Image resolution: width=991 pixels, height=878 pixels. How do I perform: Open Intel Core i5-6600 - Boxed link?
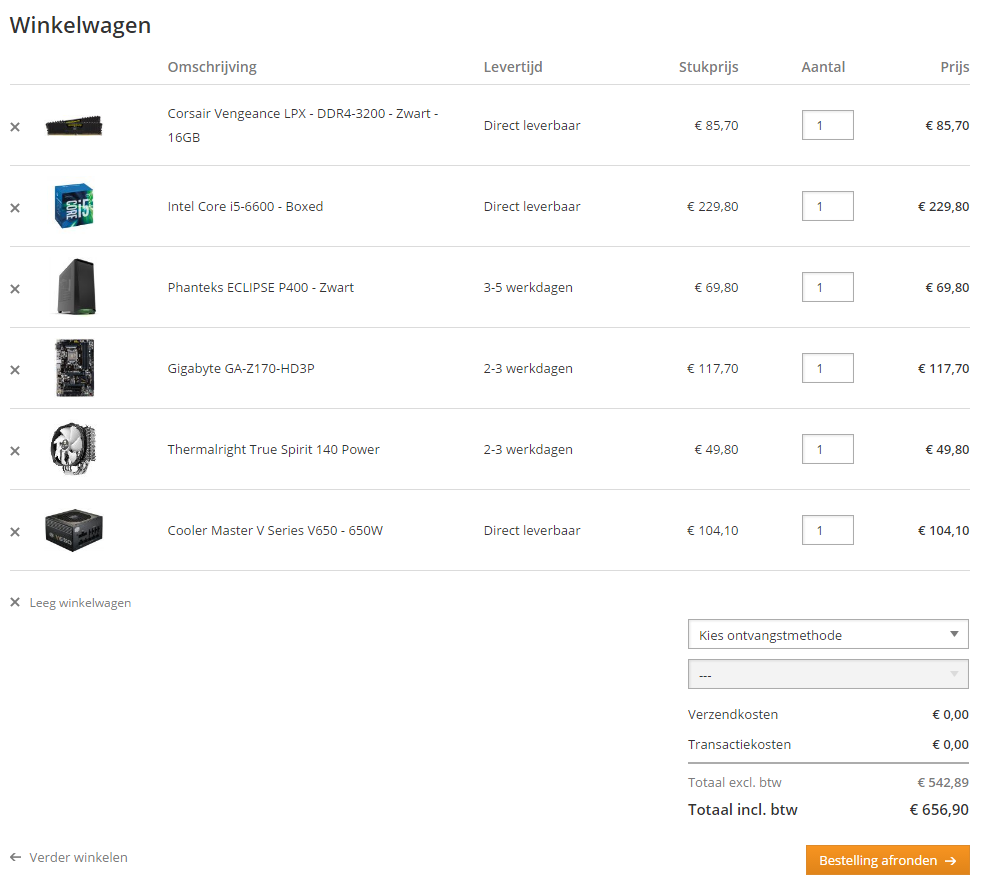point(245,207)
